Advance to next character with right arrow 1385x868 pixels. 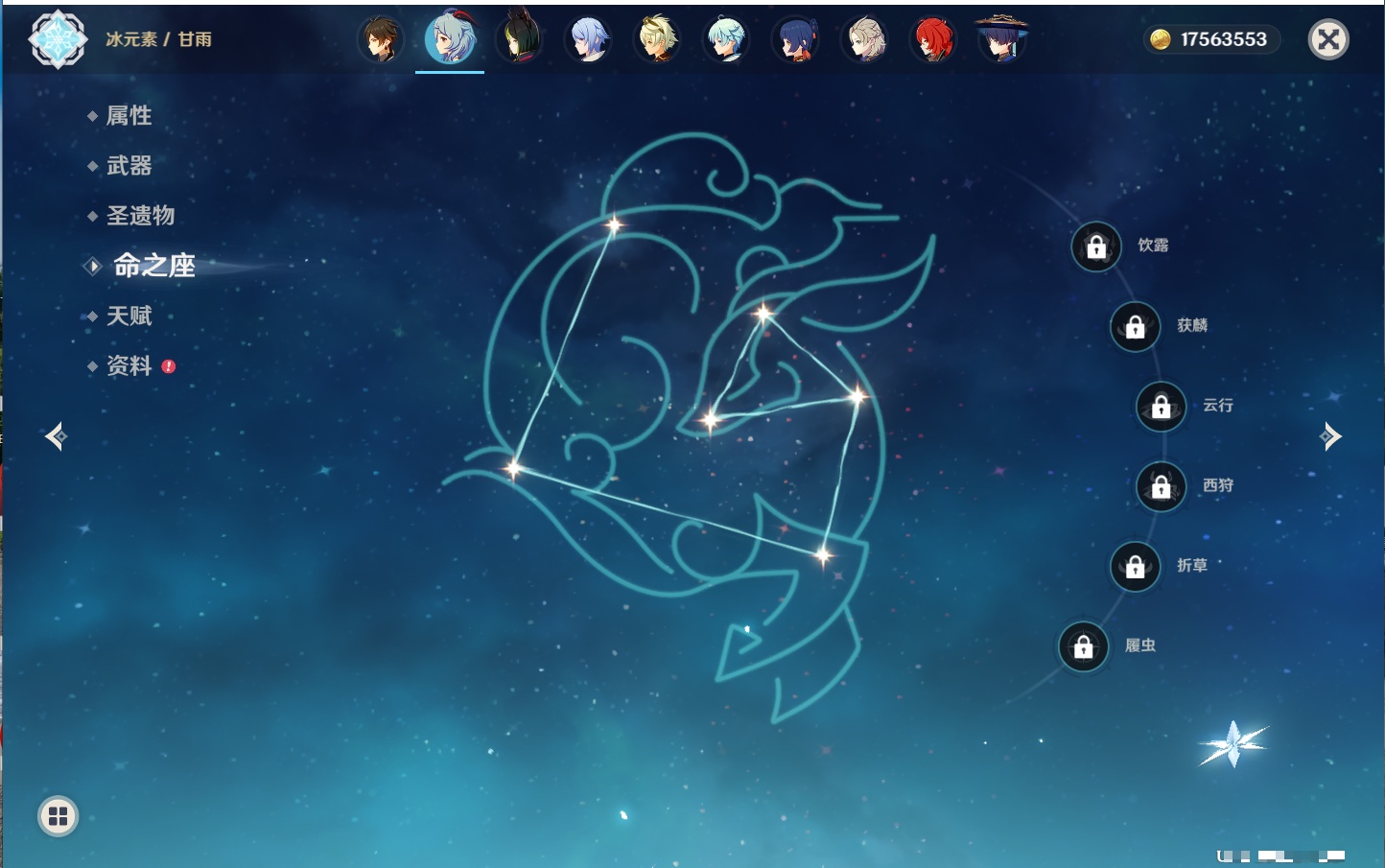pos(1330,436)
